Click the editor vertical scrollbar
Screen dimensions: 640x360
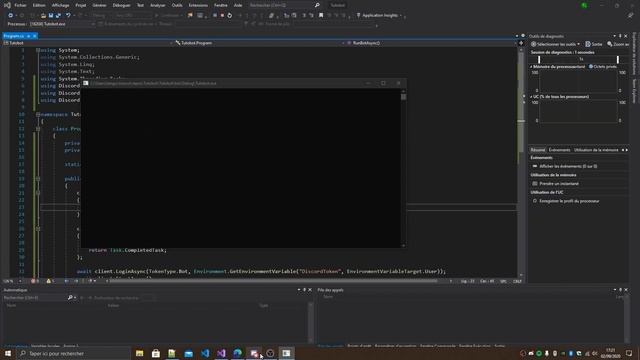click(x=521, y=161)
